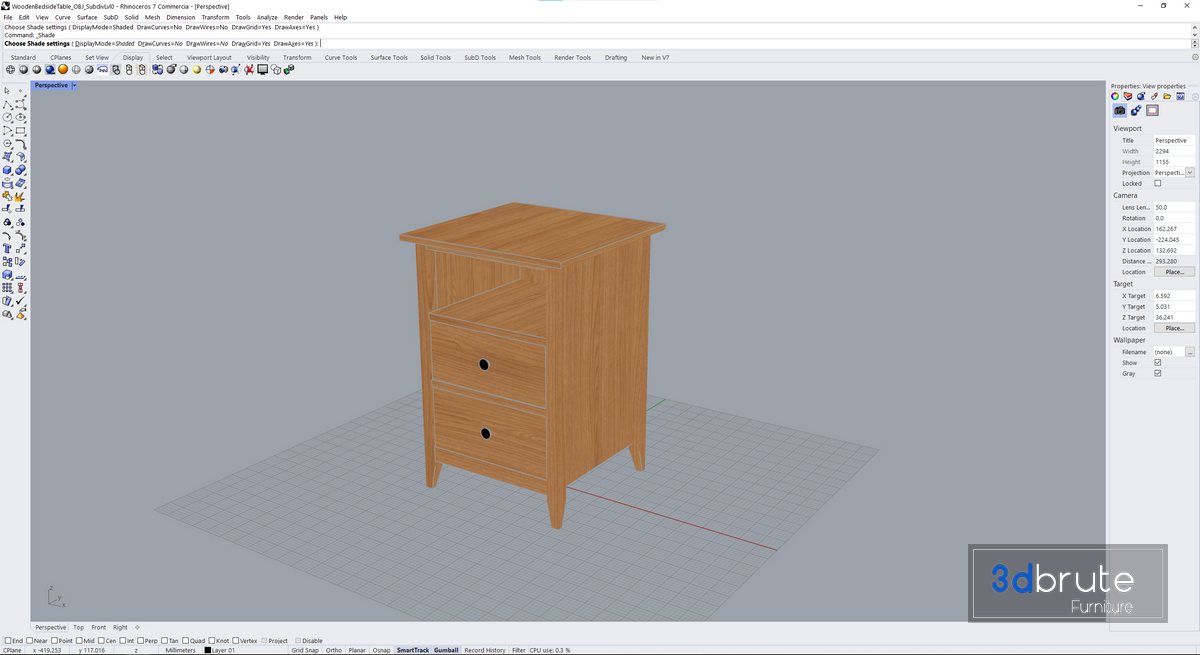Switch to the Curve Tools toolbar tab
Screen dimensions: 1200x655
tap(340, 58)
